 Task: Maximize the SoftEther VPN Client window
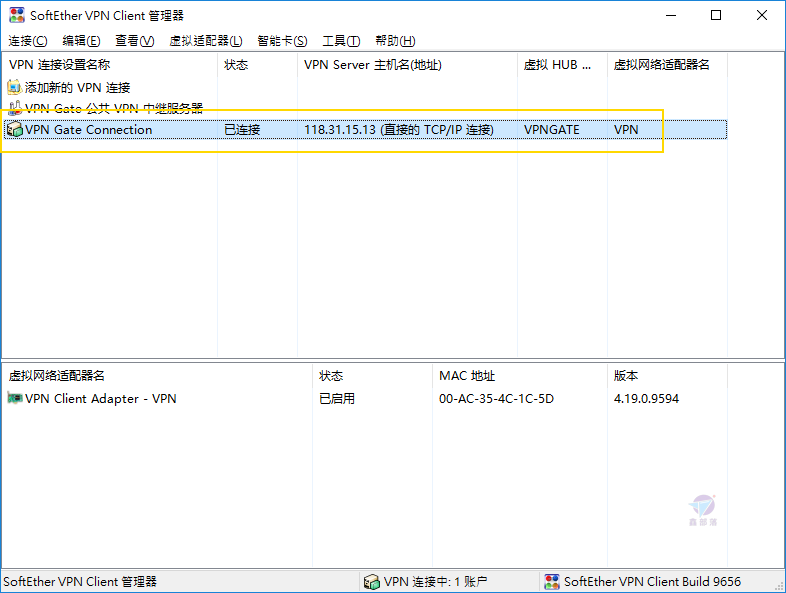click(x=716, y=16)
